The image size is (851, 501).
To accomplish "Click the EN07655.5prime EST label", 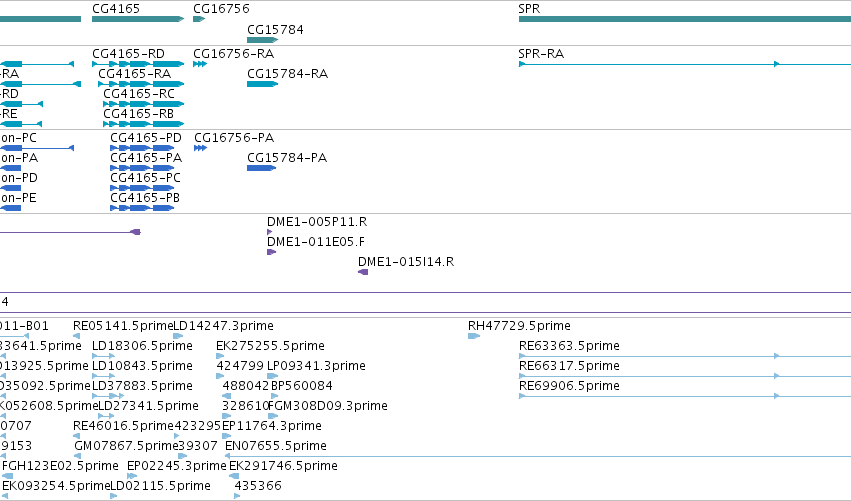I will point(276,446).
